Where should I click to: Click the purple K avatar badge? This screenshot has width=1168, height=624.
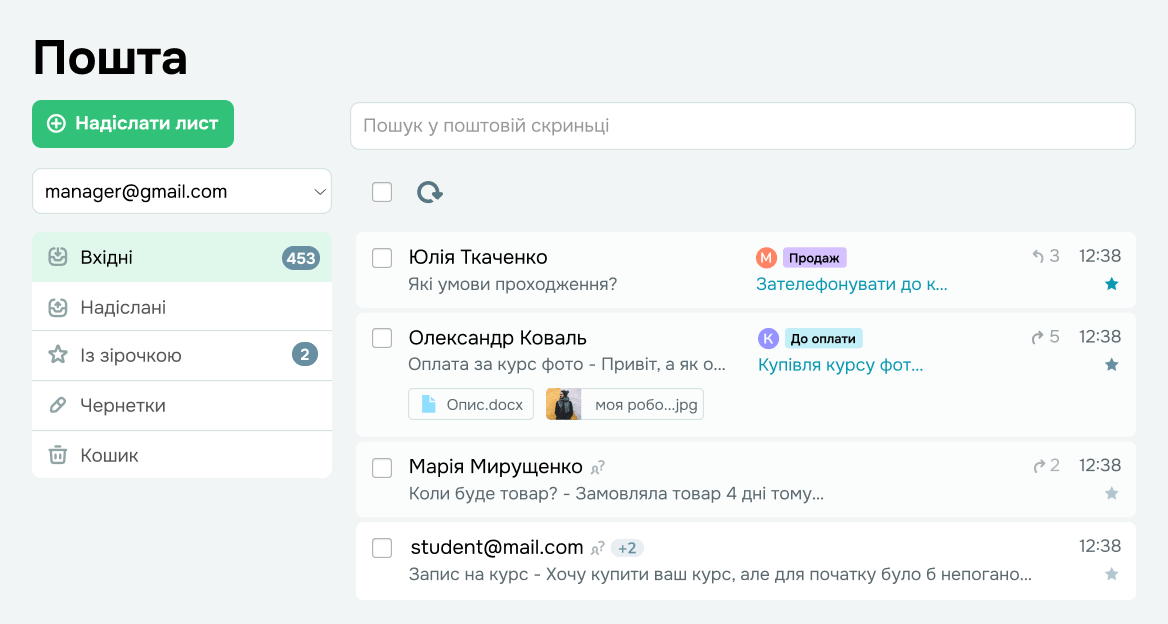coord(768,338)
